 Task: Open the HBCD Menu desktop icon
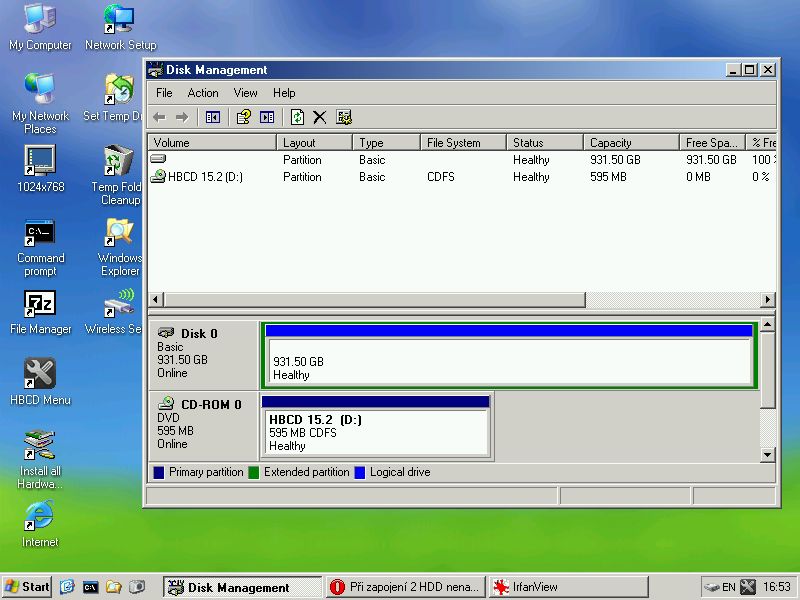coord(40,380)
